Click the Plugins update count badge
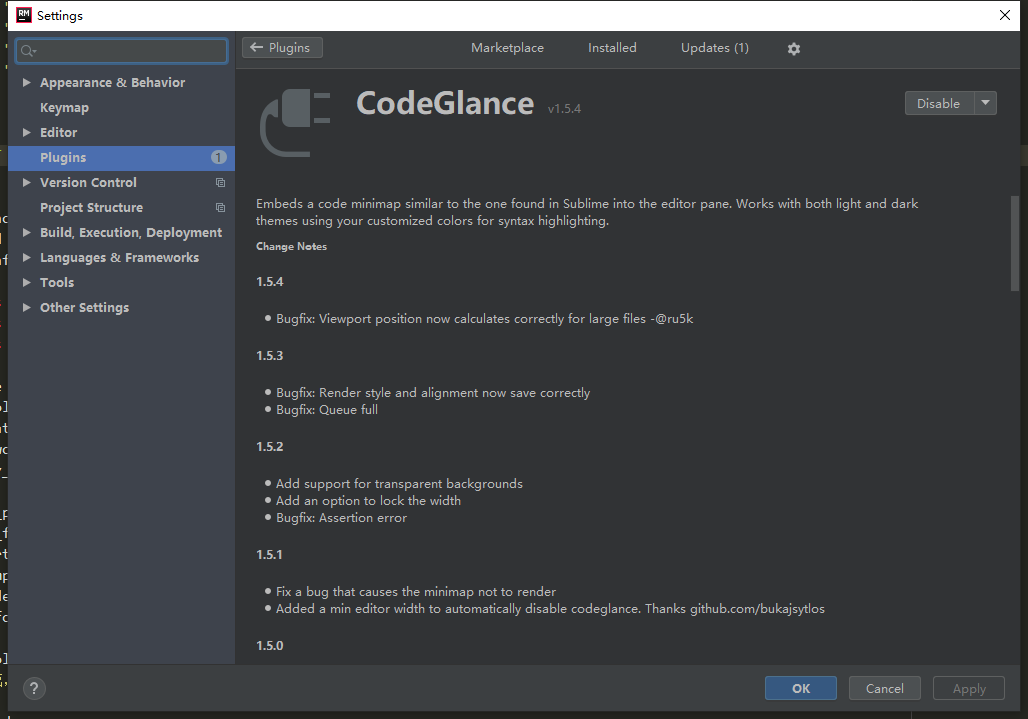1028x719 pixels. pyautogui.click(x=218, y=158)
